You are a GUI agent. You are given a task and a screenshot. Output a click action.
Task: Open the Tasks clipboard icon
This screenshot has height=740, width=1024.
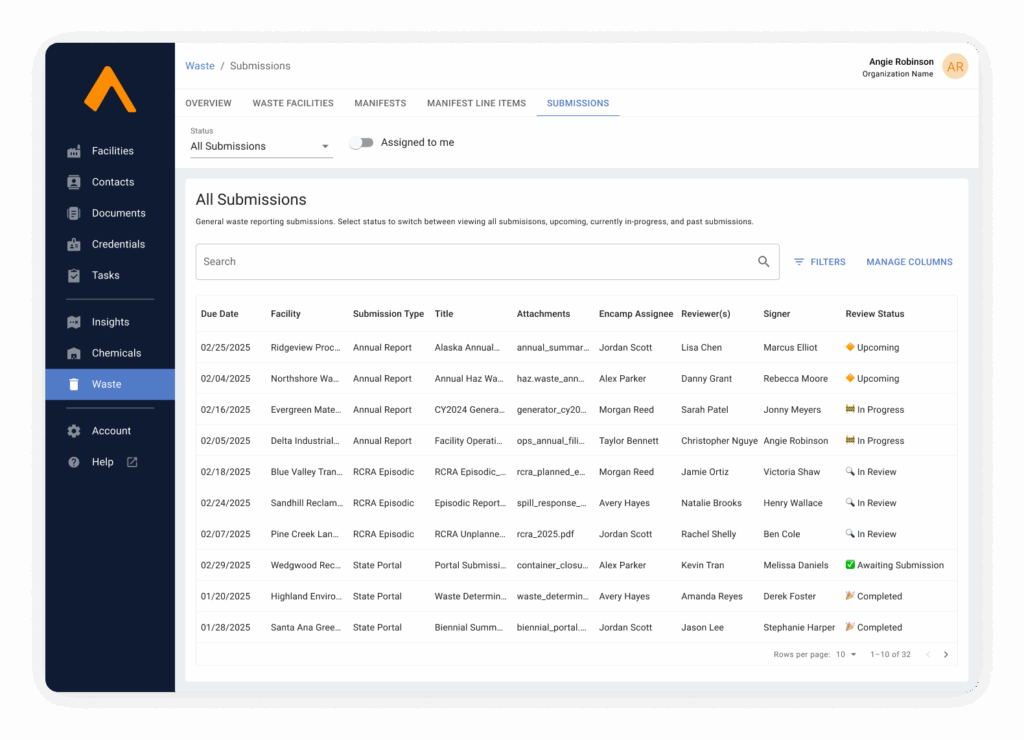[x=74, y=275]
